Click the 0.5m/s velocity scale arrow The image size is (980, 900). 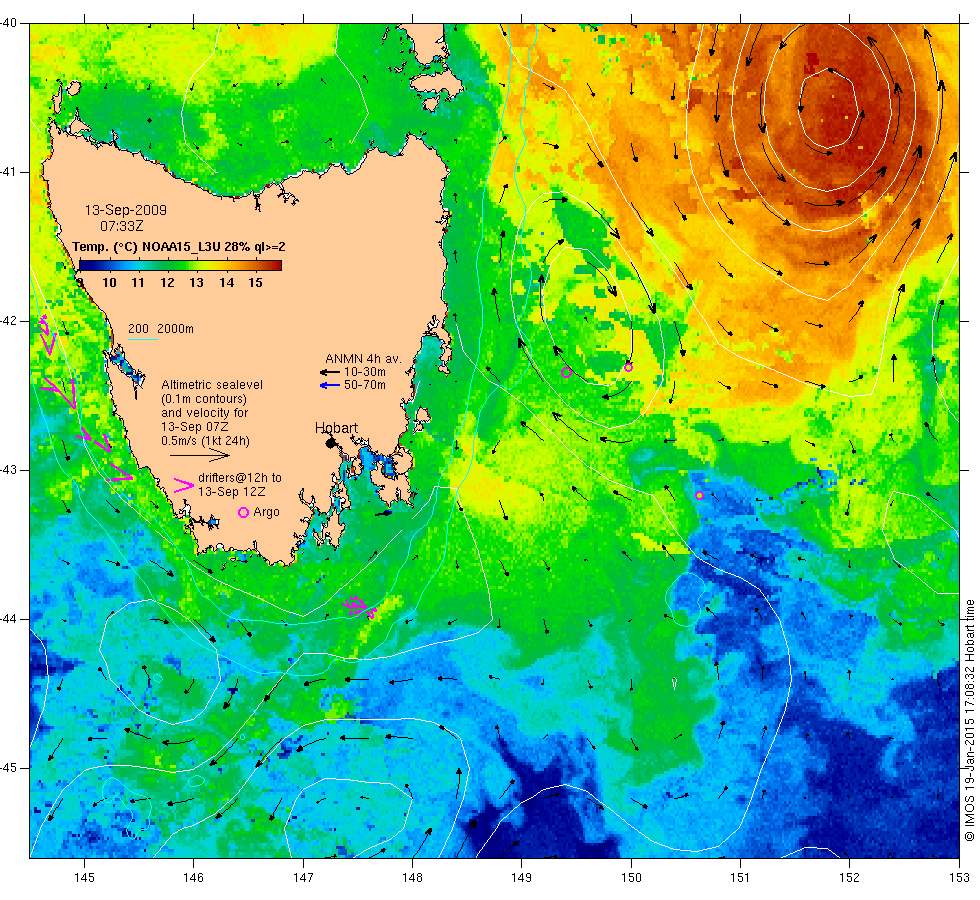coord(200,456)
